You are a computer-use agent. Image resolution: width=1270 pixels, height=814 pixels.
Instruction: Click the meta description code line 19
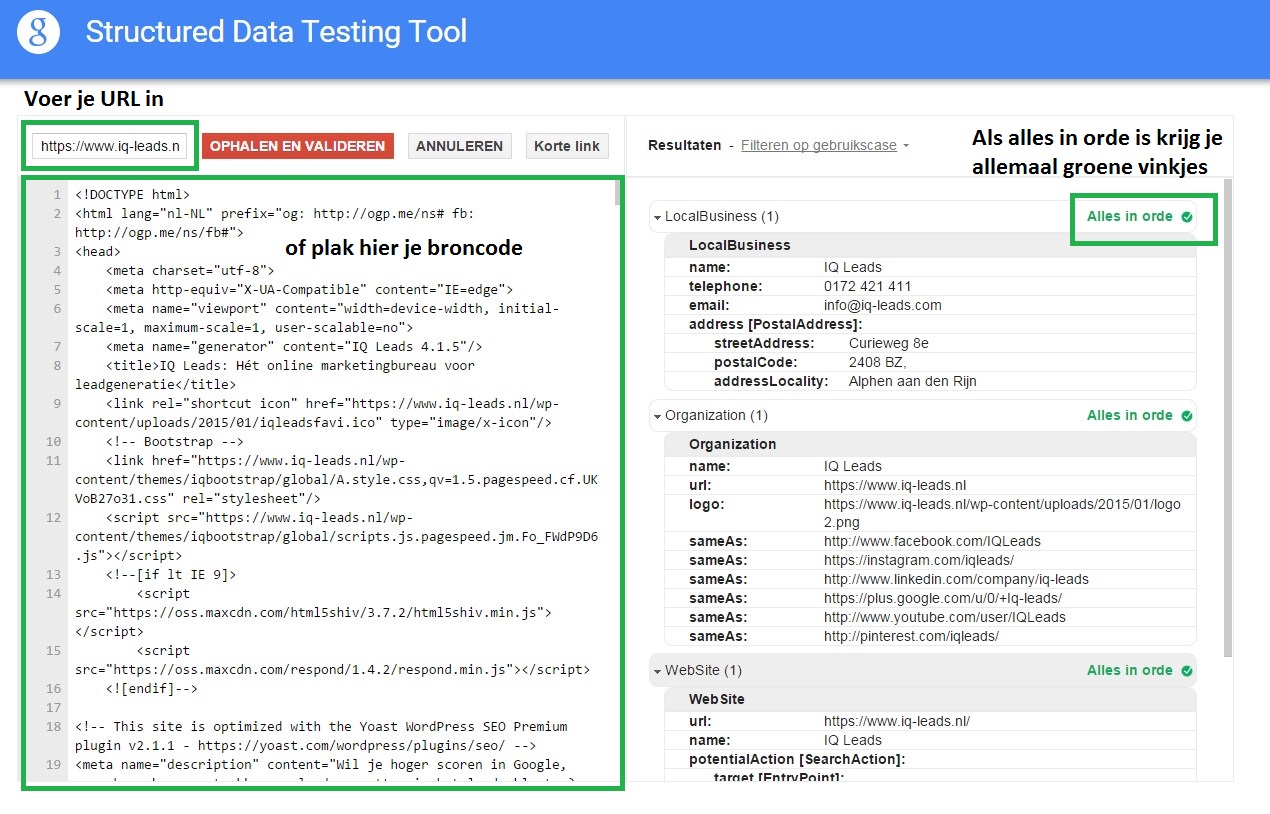coord(325,774)
